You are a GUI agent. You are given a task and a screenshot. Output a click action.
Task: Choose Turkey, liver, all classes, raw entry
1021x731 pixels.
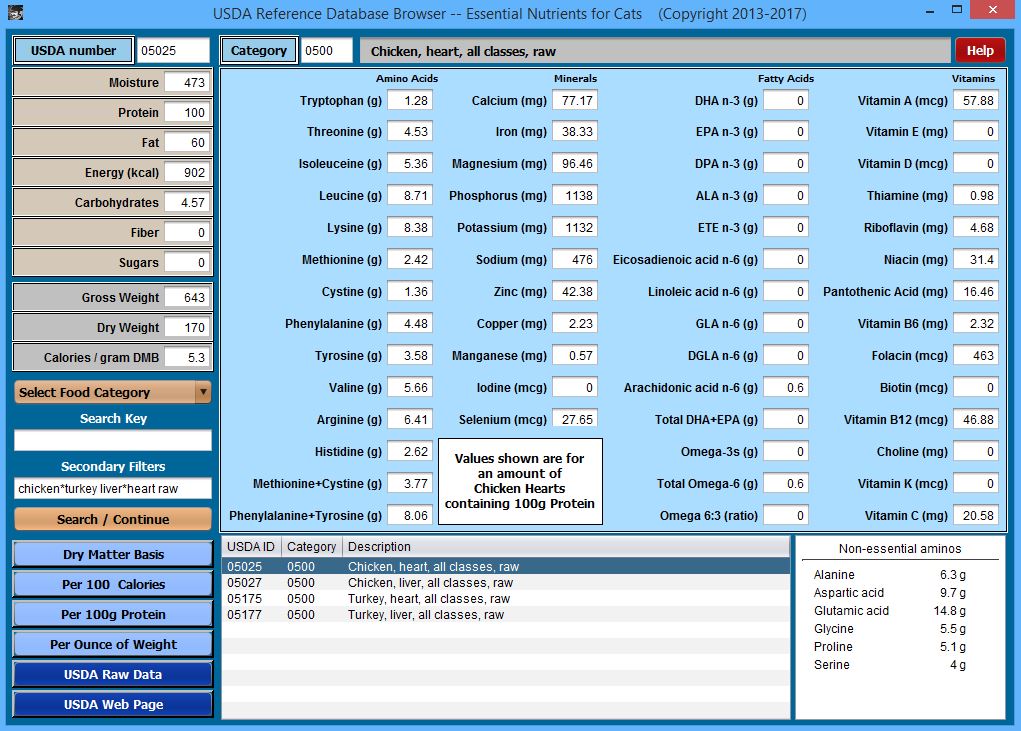tap(425, 615)
